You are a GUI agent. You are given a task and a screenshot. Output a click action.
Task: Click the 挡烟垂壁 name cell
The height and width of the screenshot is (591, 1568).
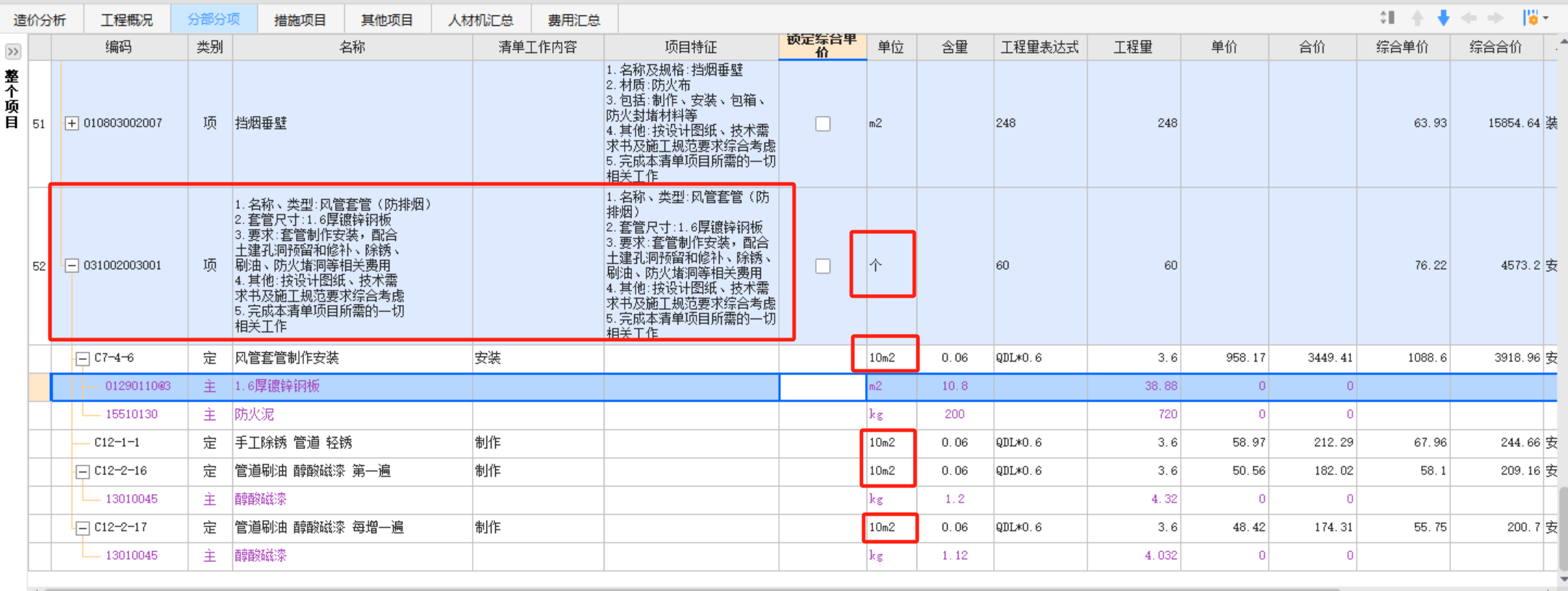pos(353,124)
